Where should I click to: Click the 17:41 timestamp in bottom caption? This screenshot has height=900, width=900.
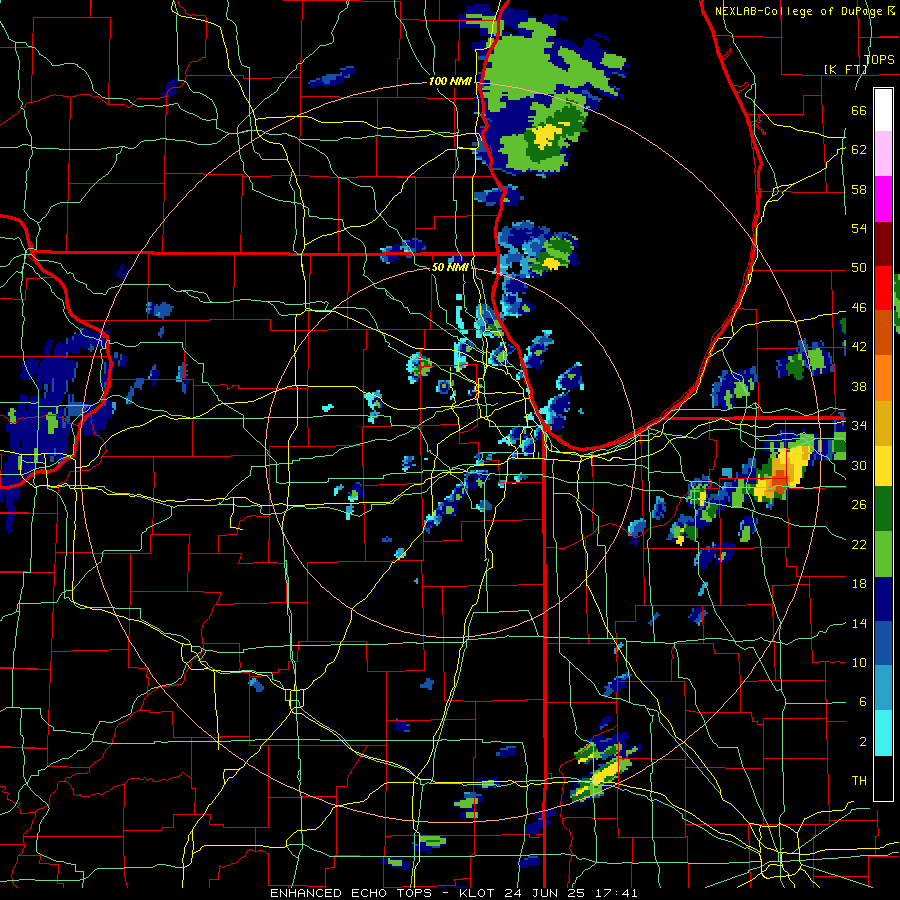pos(617,893)
